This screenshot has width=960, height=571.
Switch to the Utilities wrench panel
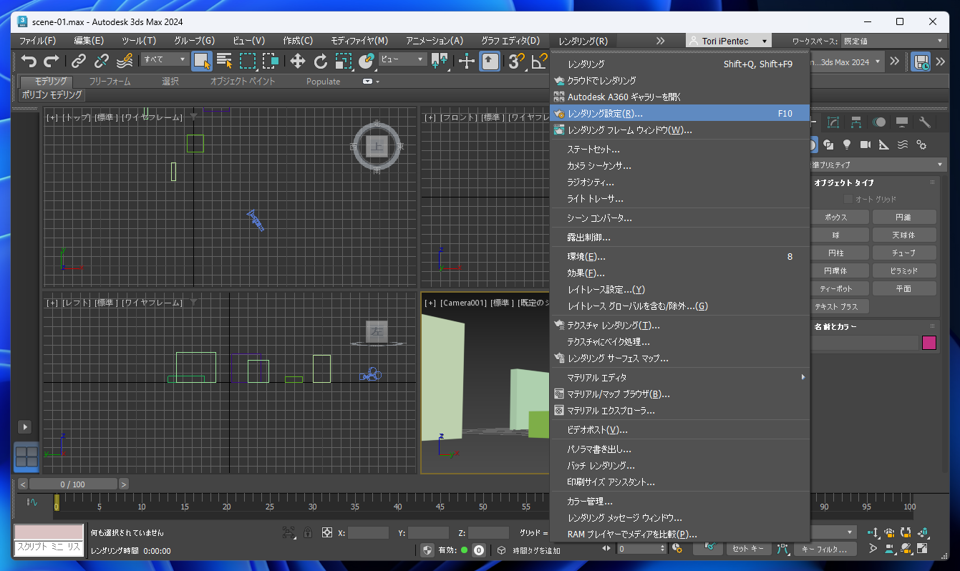click(x=925, y=122)
